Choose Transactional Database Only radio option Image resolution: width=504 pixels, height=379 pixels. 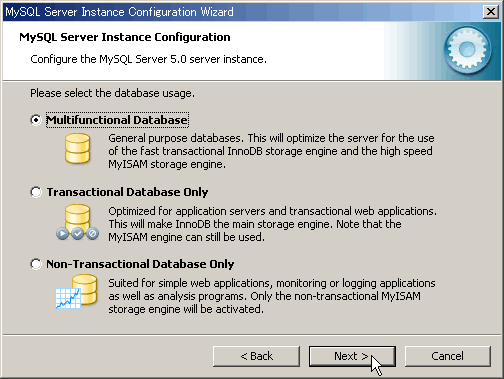(x=36, y=192)
